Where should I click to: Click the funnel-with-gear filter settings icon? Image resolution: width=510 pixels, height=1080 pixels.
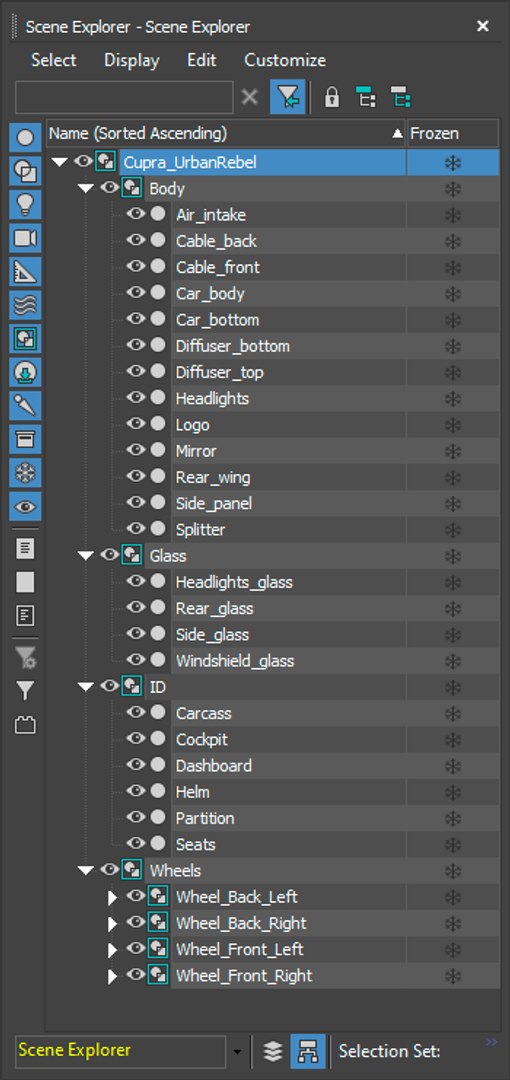(x=25, y=658)
